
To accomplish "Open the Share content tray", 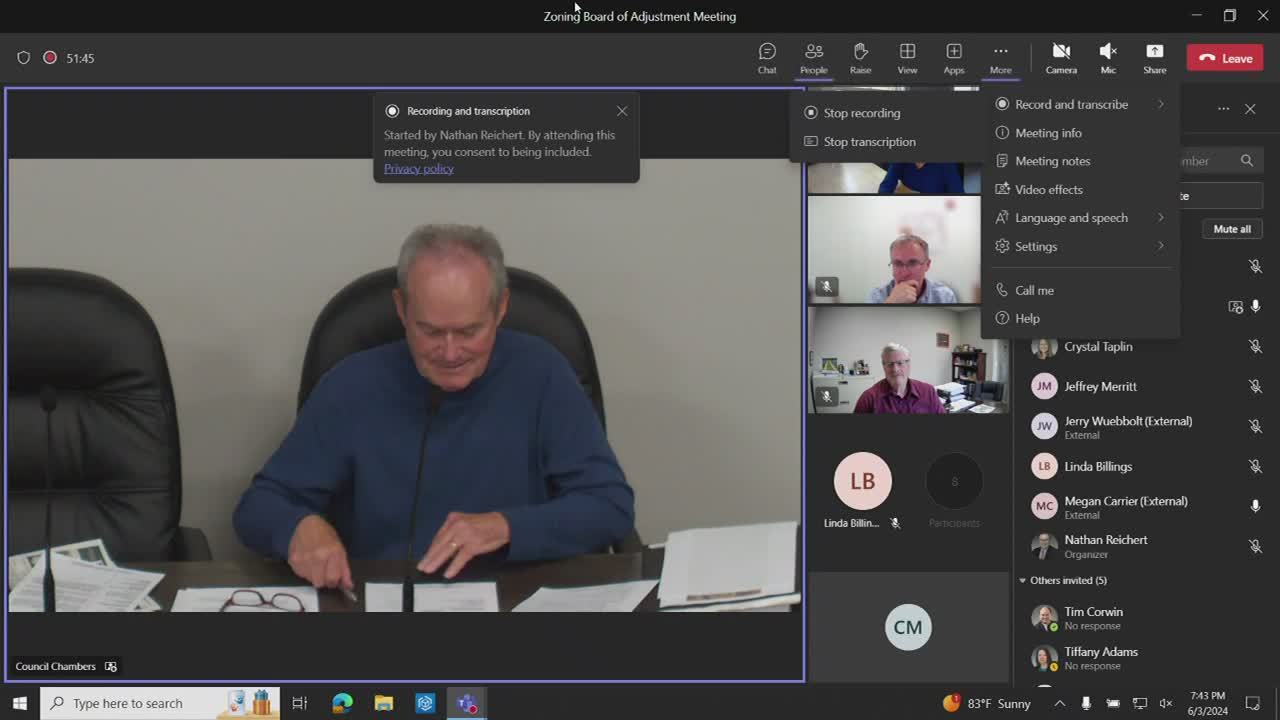I will [1155, 58].
